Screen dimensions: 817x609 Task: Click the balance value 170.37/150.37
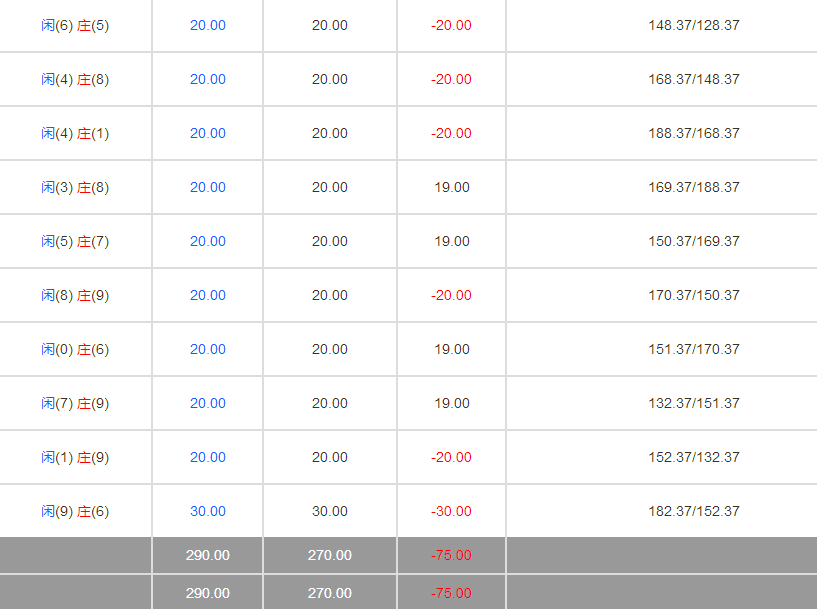tap(694, 295)
